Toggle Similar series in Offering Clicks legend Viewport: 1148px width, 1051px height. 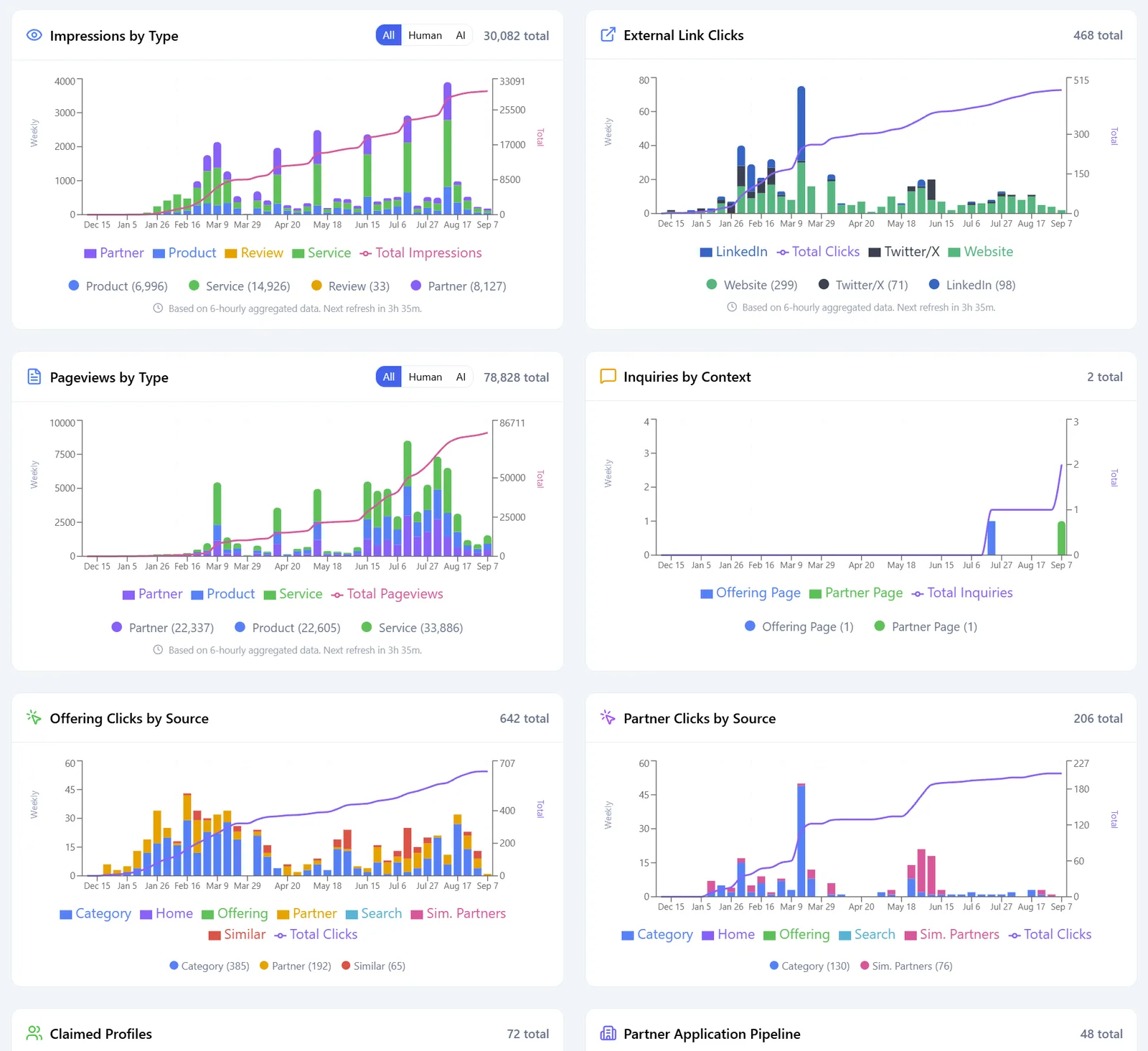[x=237, y=934]
